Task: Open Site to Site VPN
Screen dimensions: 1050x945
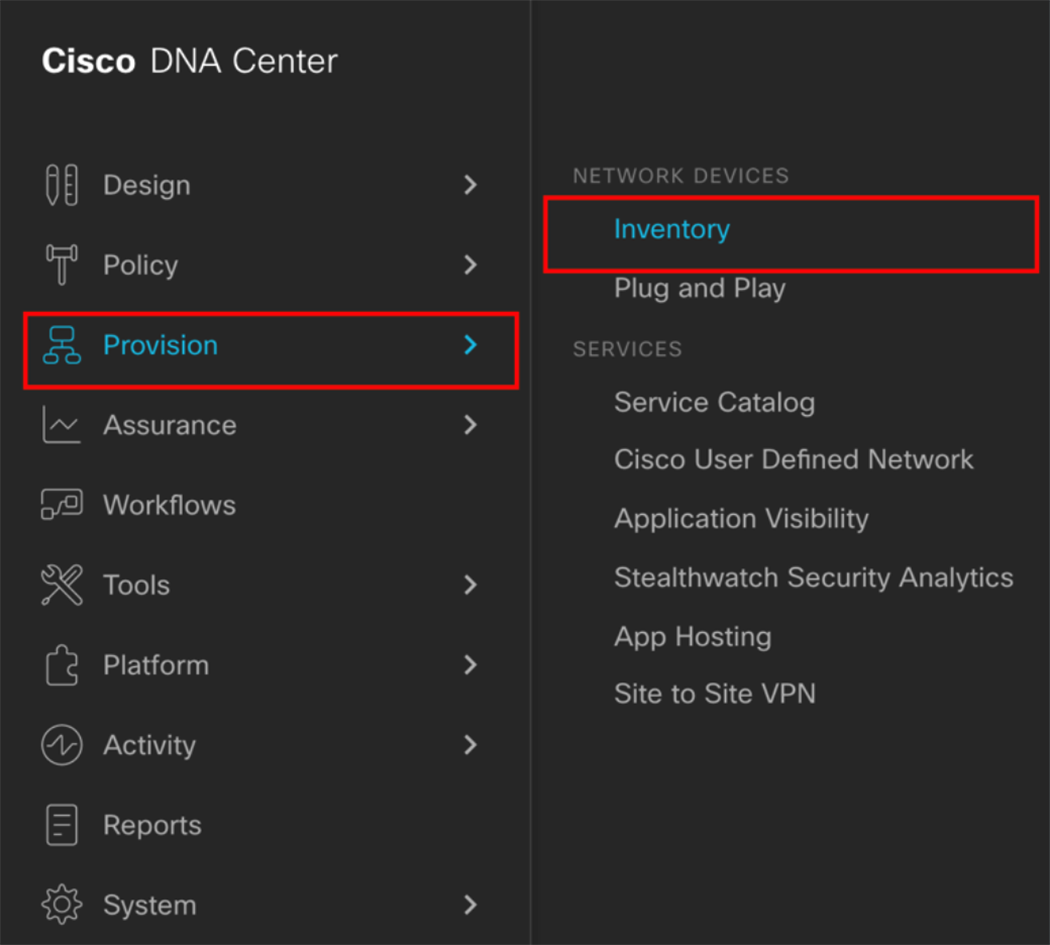Action: pos(715,694)
